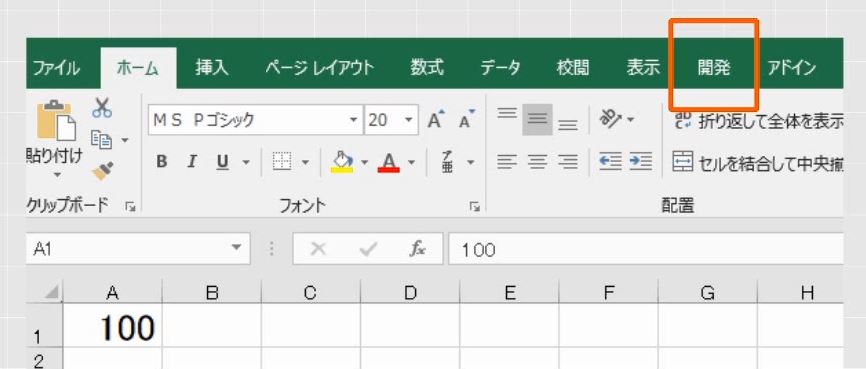Toggle italic formatting

[x=192, y=162]
